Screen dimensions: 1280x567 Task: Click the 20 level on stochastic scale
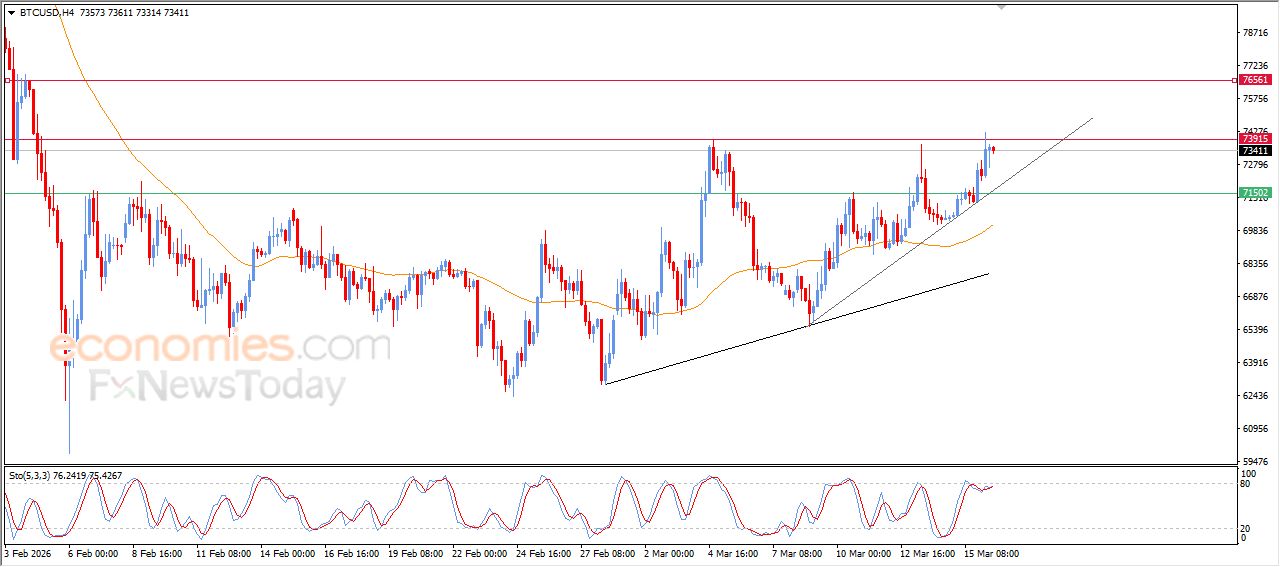click(1246, 528)
